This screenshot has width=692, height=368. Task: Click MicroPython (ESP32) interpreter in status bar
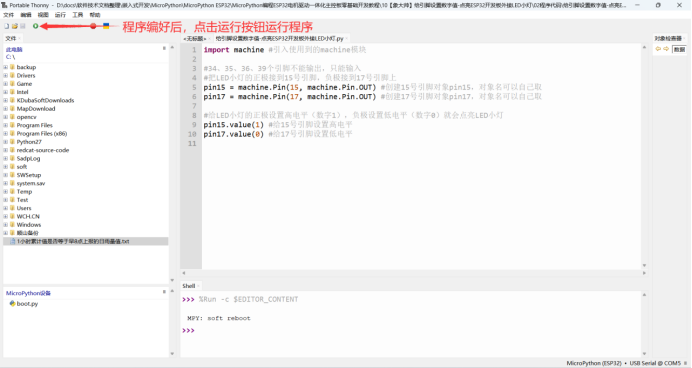(594, 363)
